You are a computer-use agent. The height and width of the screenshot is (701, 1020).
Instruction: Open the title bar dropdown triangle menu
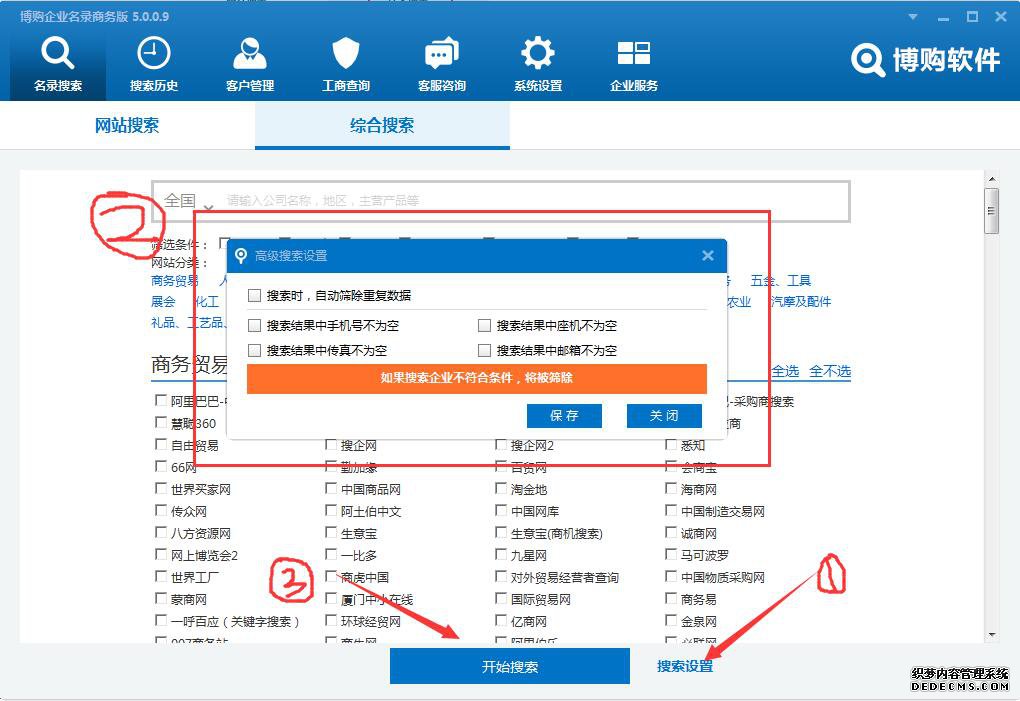pyautogui.click(x=913, y=17)
